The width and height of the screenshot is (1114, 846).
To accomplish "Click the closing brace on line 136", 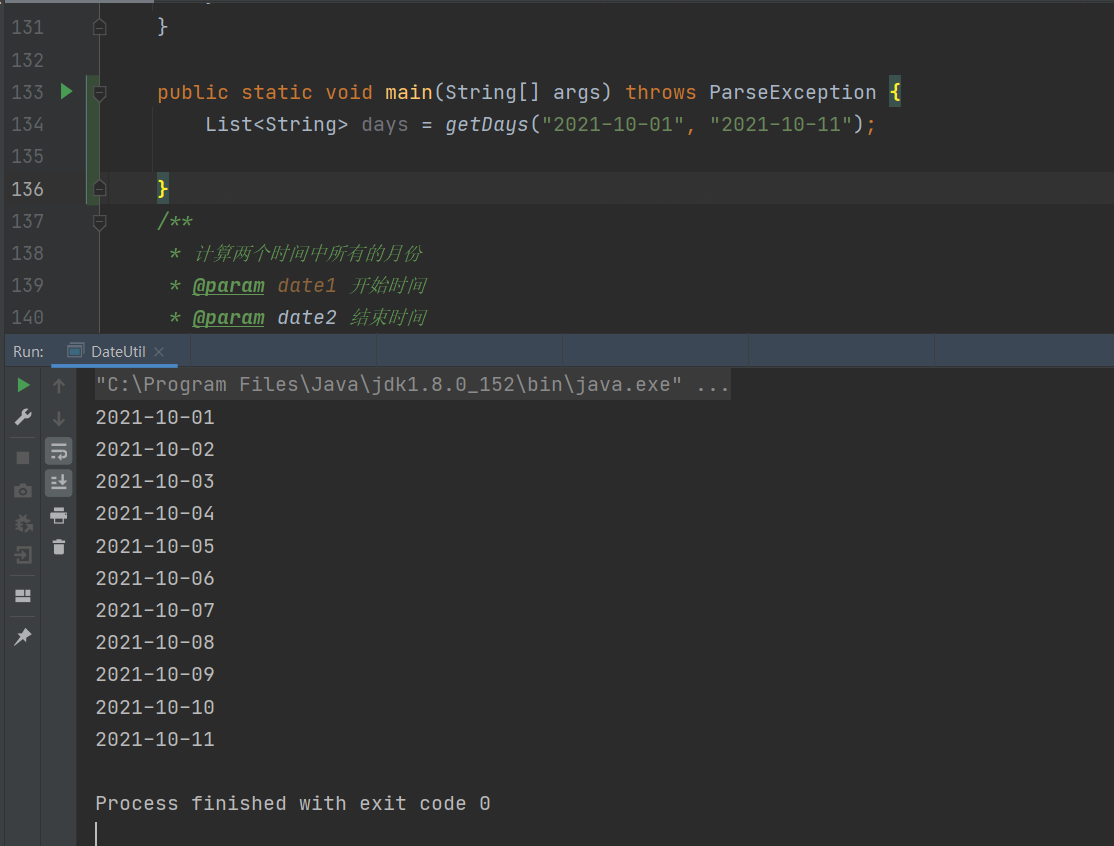I will [163, 188].
